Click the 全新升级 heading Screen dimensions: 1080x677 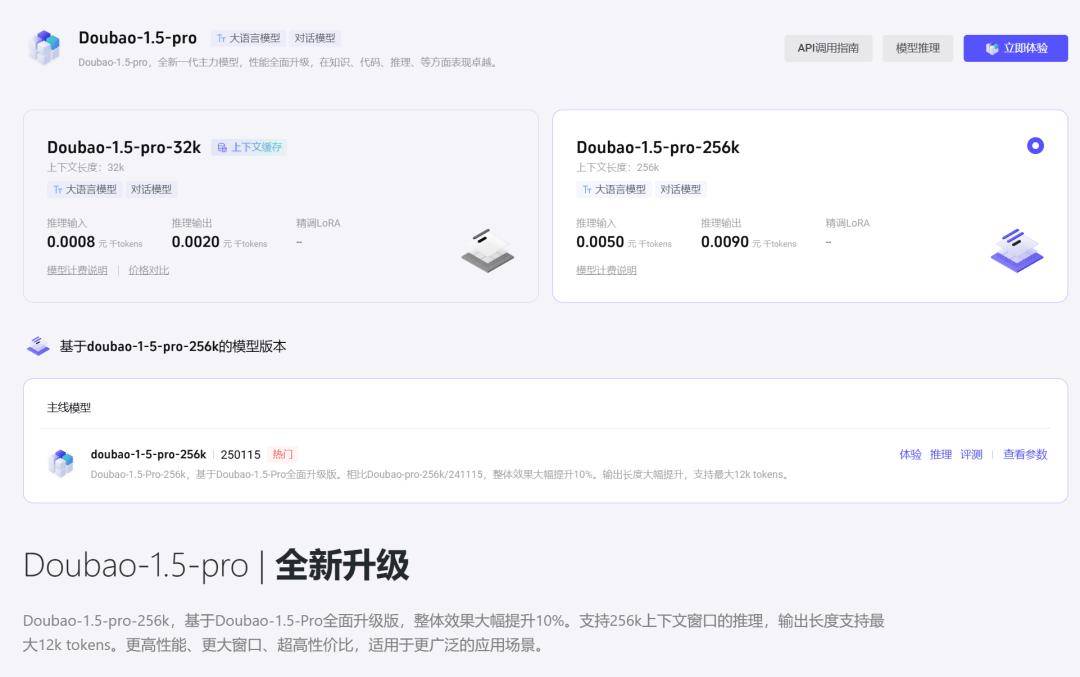pyautogui.click(x=342, y=565)
